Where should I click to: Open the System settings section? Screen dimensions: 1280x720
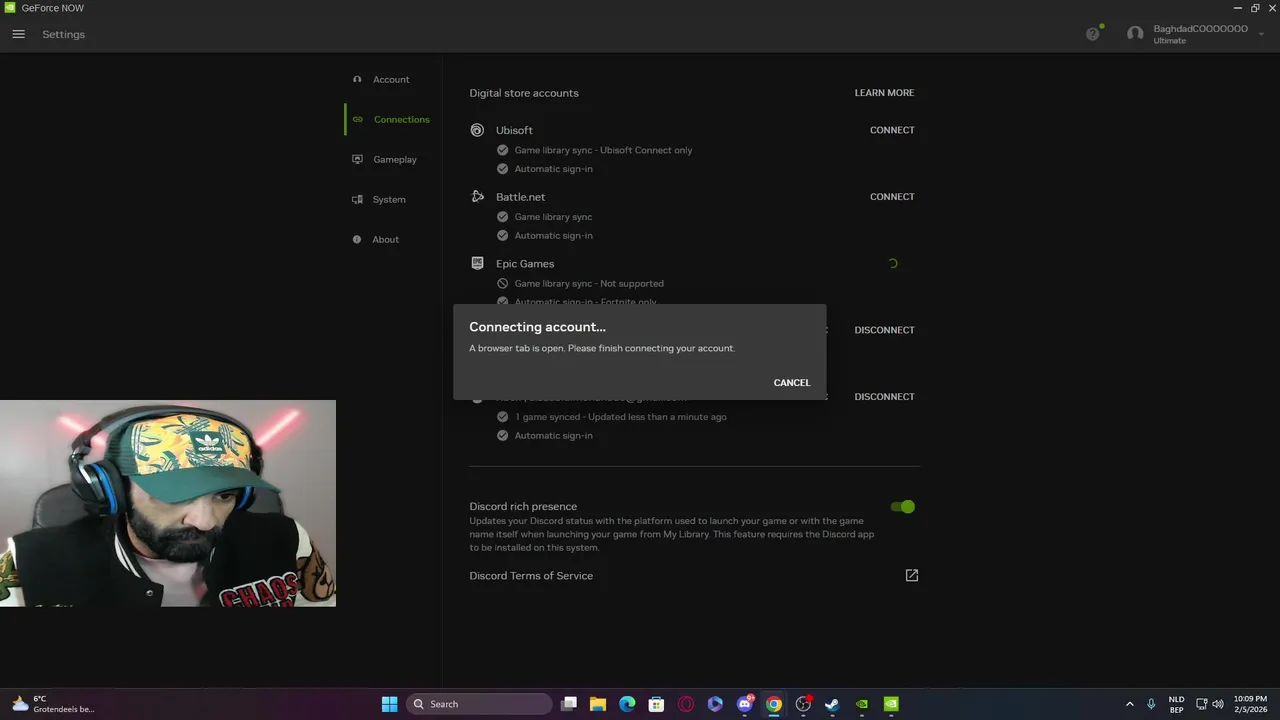coord(389,199)
